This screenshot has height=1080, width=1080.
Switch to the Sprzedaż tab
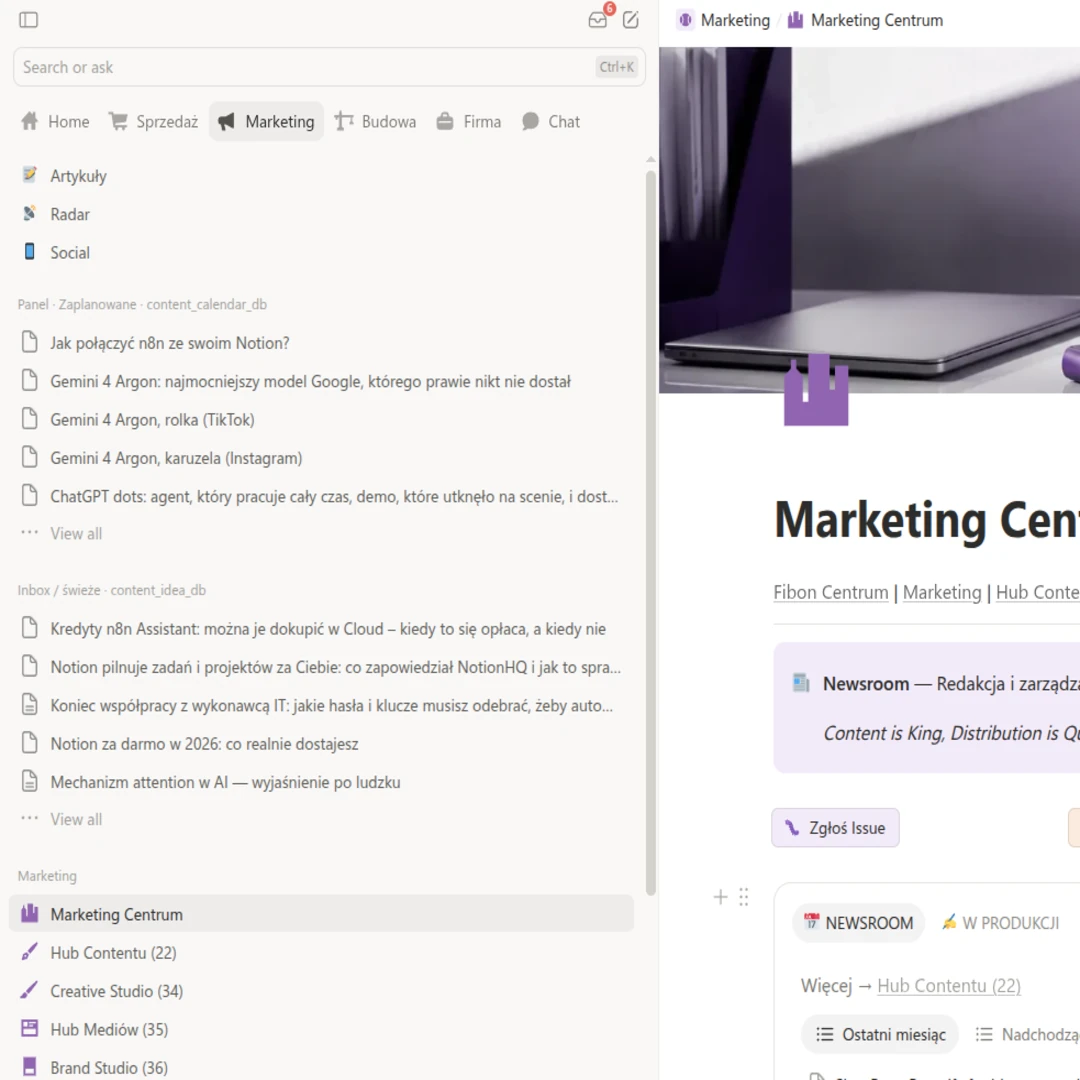(x=153, y=122)
